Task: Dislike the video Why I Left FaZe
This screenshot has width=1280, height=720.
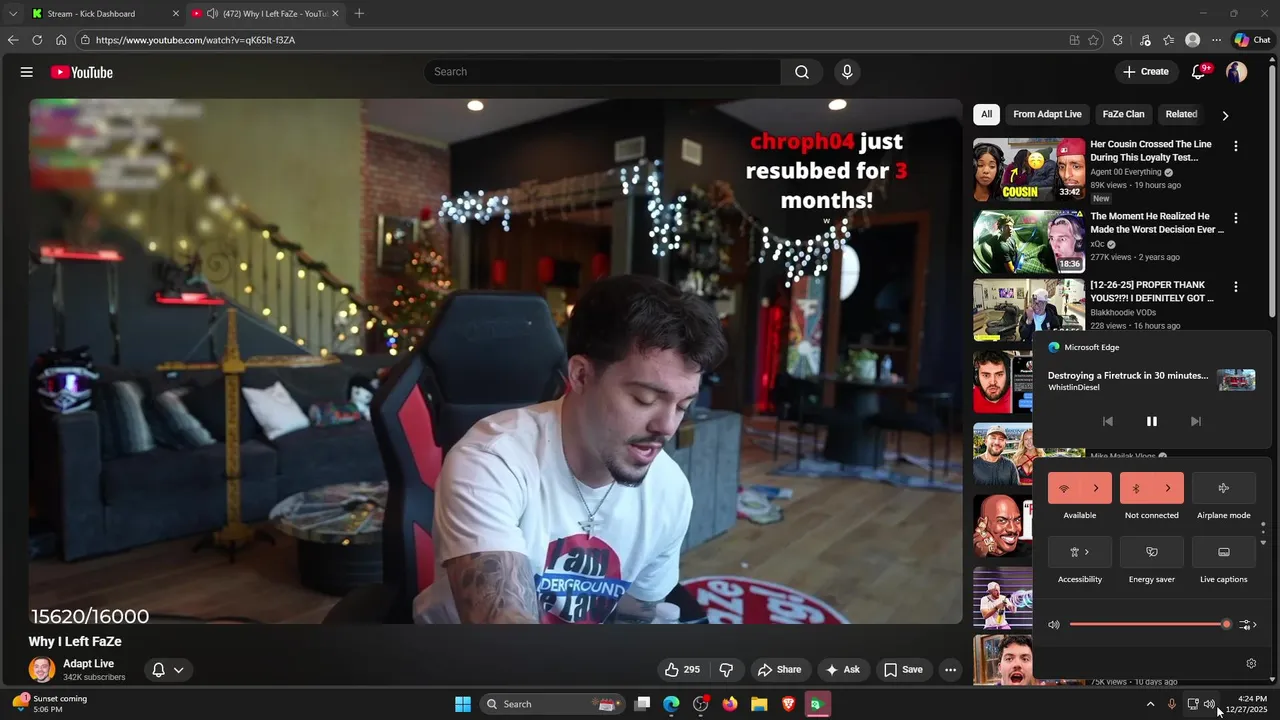Action: tap(727, 670)
